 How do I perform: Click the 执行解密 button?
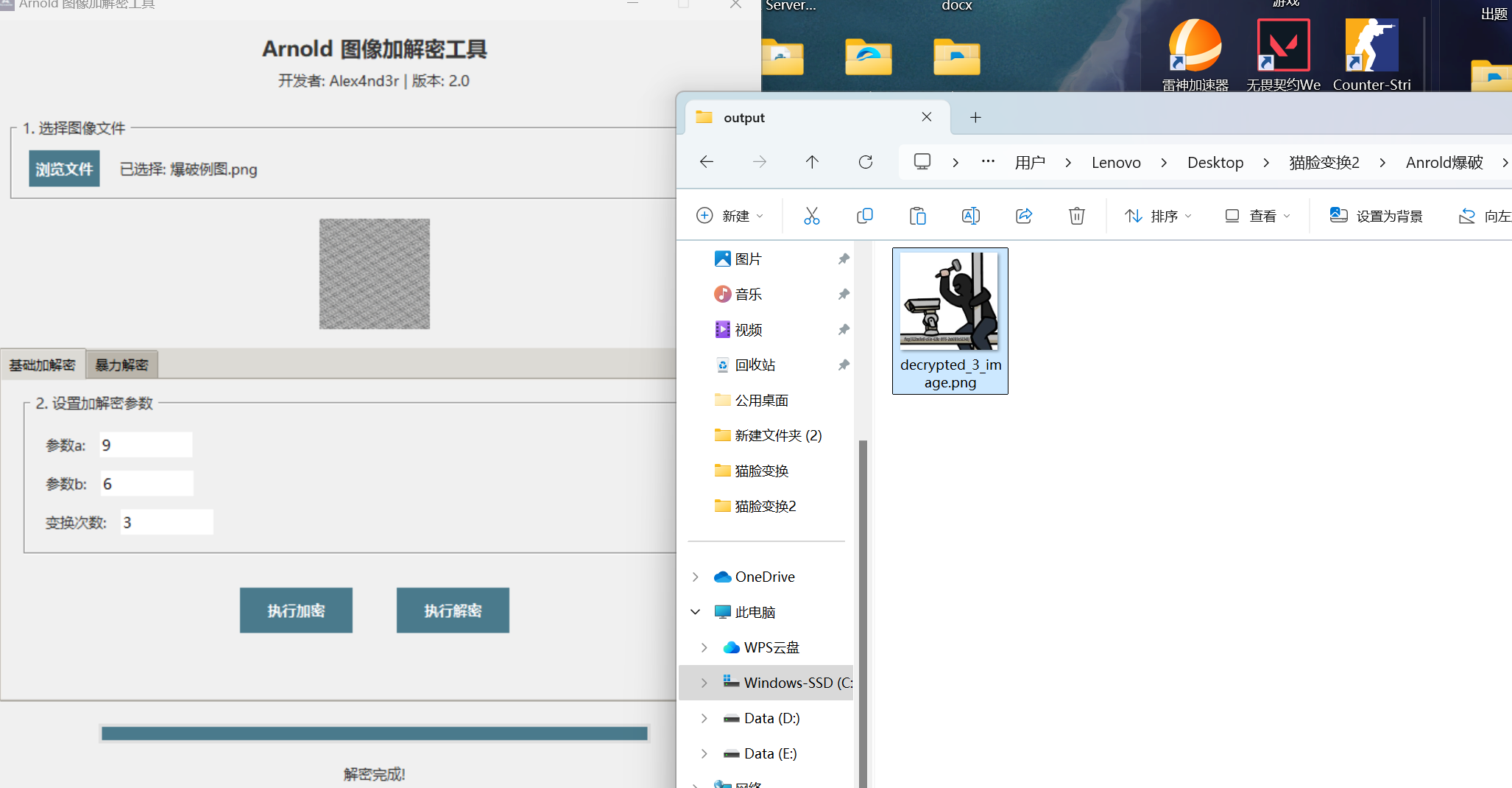pyautogui.click(x=452, y=610)
